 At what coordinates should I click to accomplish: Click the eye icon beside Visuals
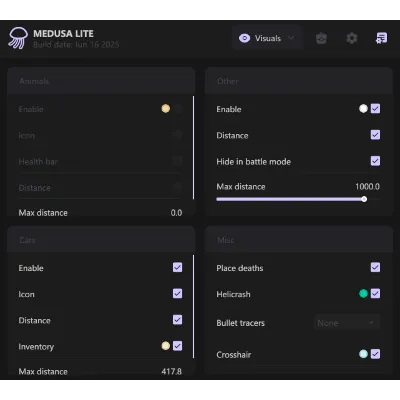(244, 38)
